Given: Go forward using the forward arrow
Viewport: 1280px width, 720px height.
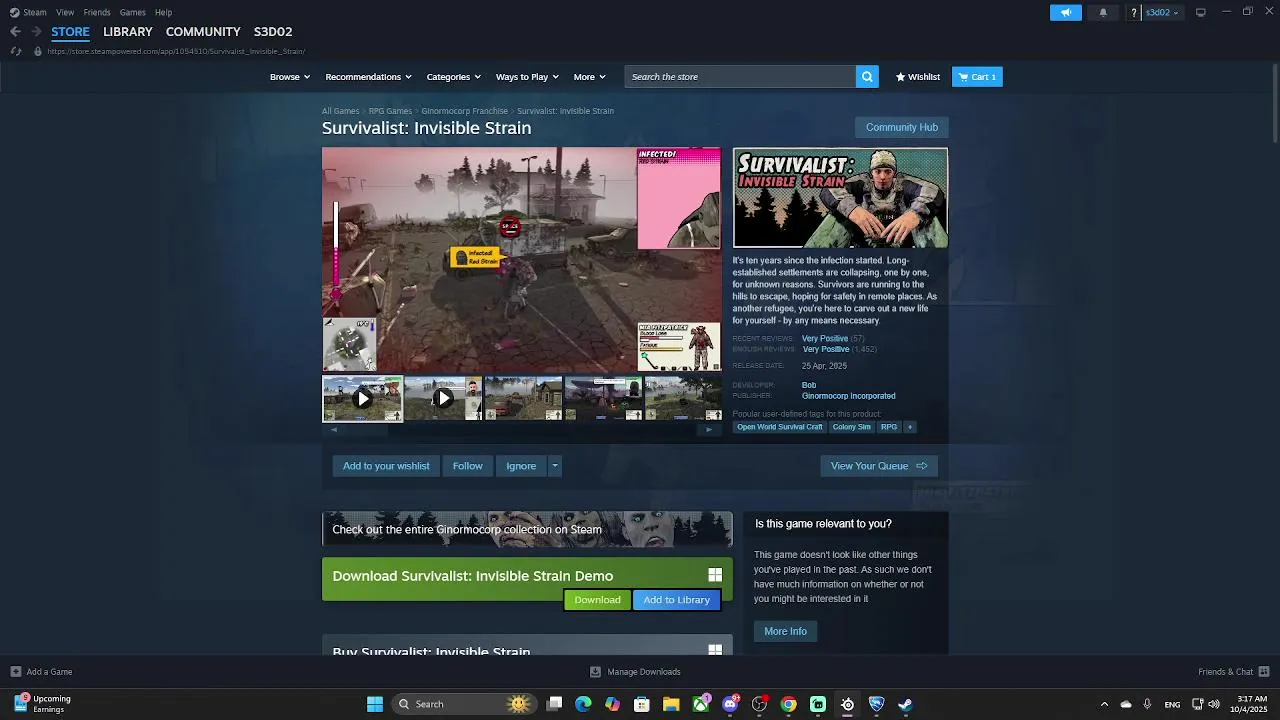Looking at the screenshot, I should 36,31.
